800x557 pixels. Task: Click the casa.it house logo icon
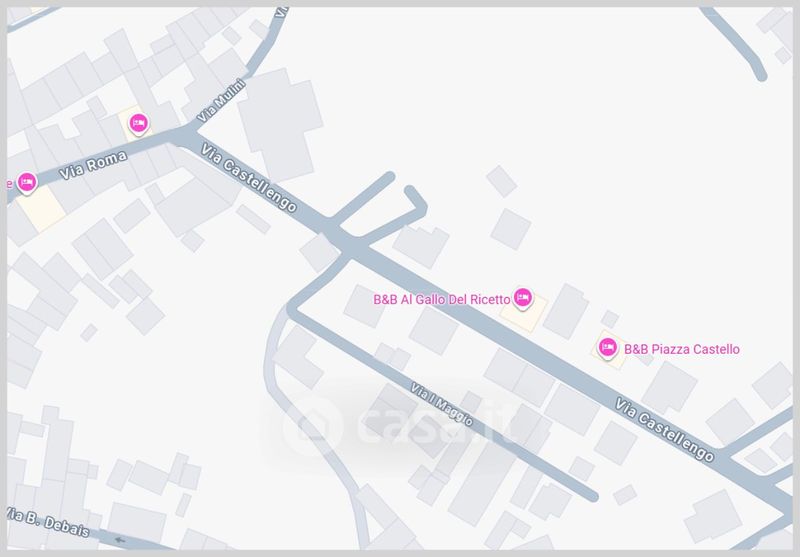coord(313,425)
